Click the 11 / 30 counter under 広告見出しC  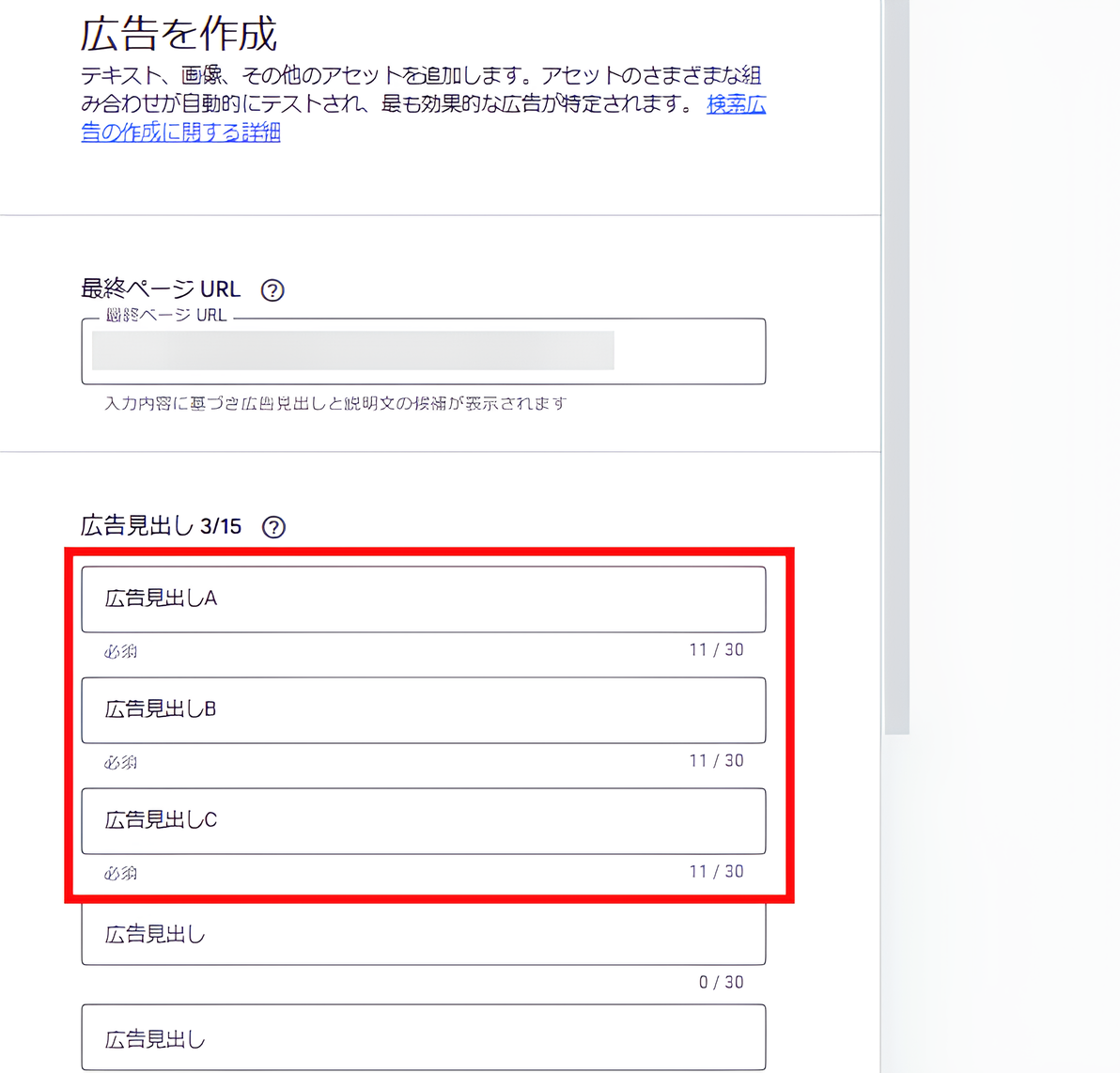[717, 871]
